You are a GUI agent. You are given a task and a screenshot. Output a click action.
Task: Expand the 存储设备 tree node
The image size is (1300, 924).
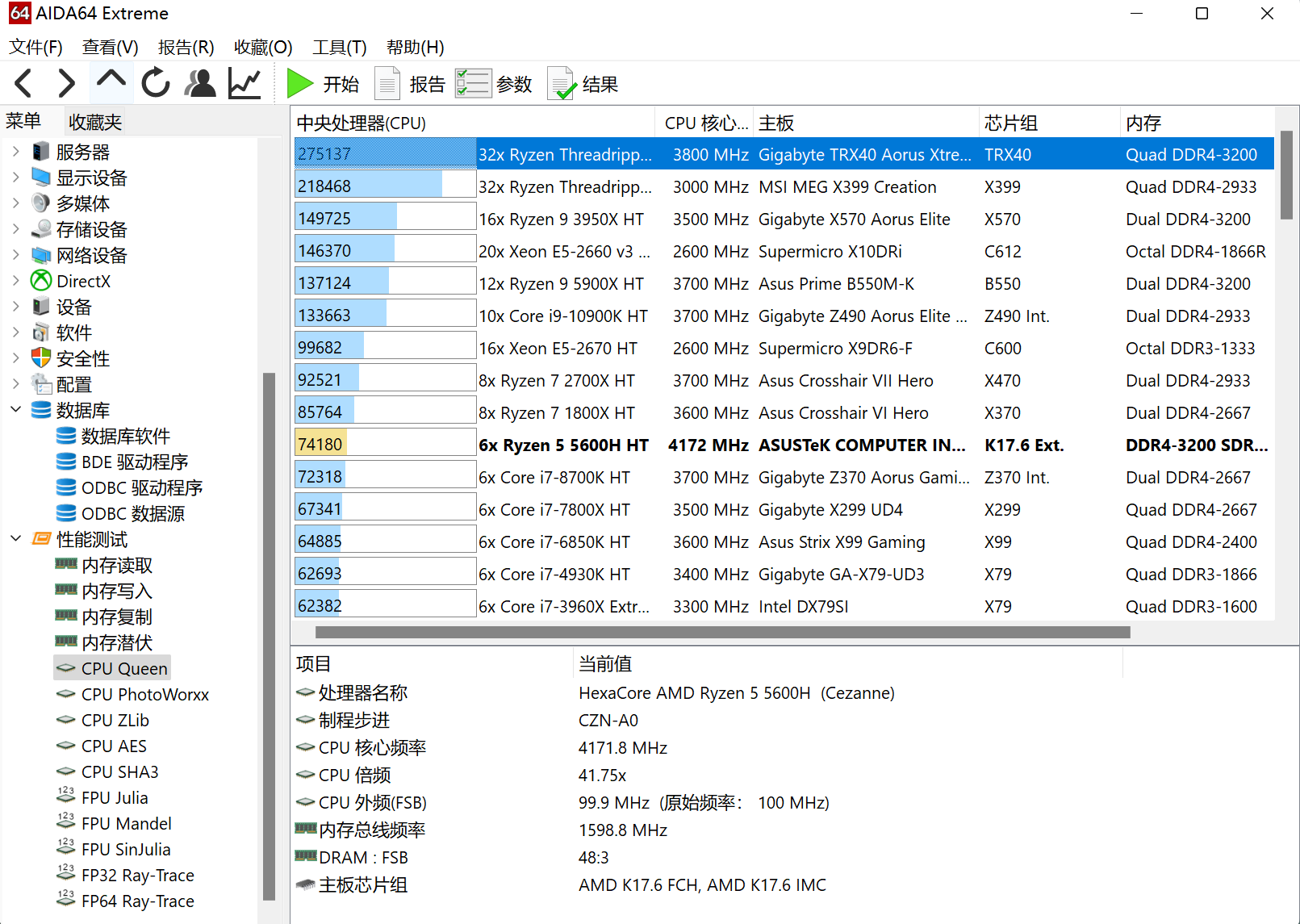click(16, 228)
